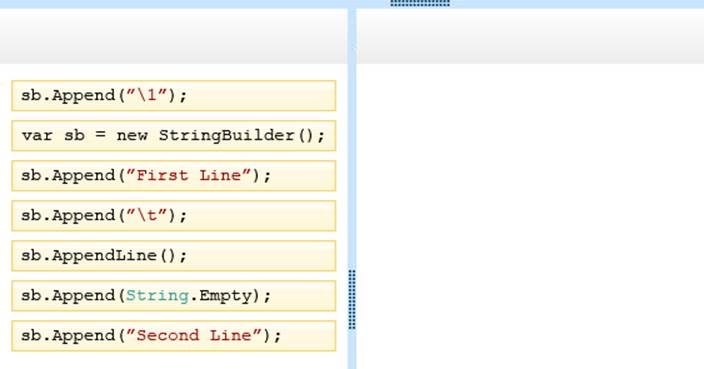The width and height of the screenshot is (704, 369).
Task: Click the gray header above the answer area
Action: 530,36
